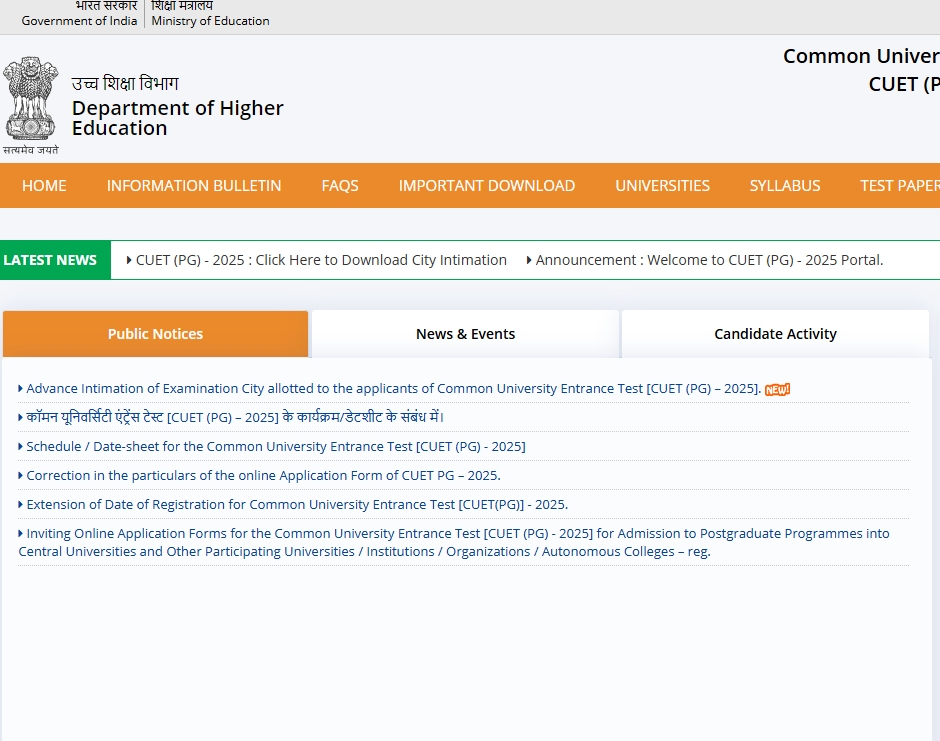Switch to the Candidate Activity tab
This screenshot has height=741, width=940.
775,334
